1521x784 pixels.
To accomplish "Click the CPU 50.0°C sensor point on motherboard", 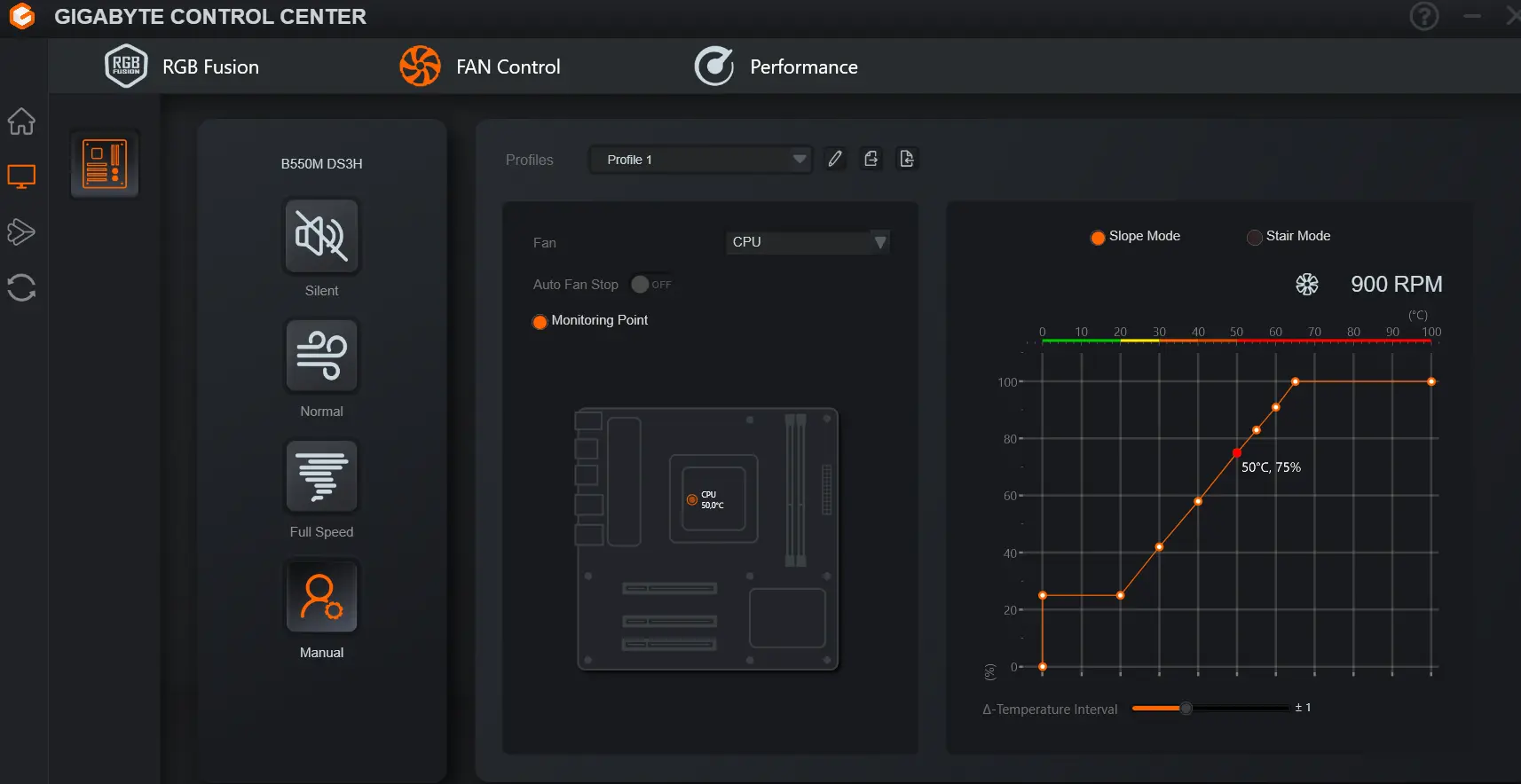I will tap(692, 500).
